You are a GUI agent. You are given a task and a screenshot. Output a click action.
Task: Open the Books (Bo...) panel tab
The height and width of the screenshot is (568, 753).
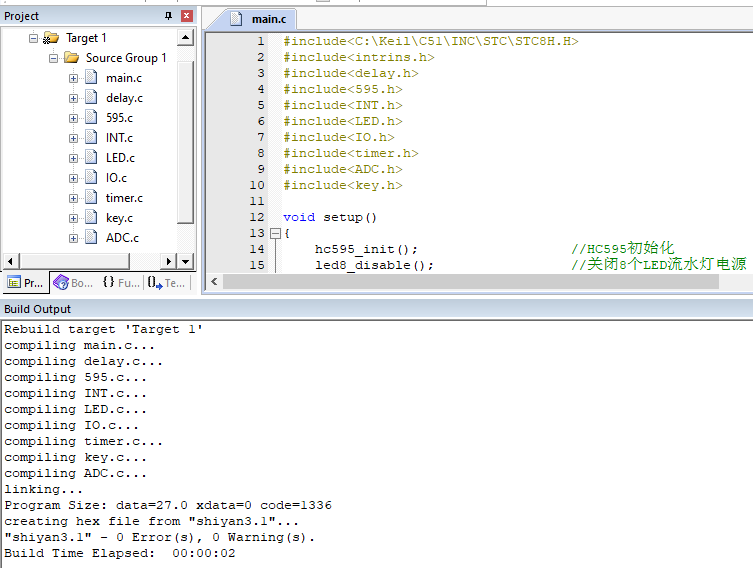coord(73,283)
